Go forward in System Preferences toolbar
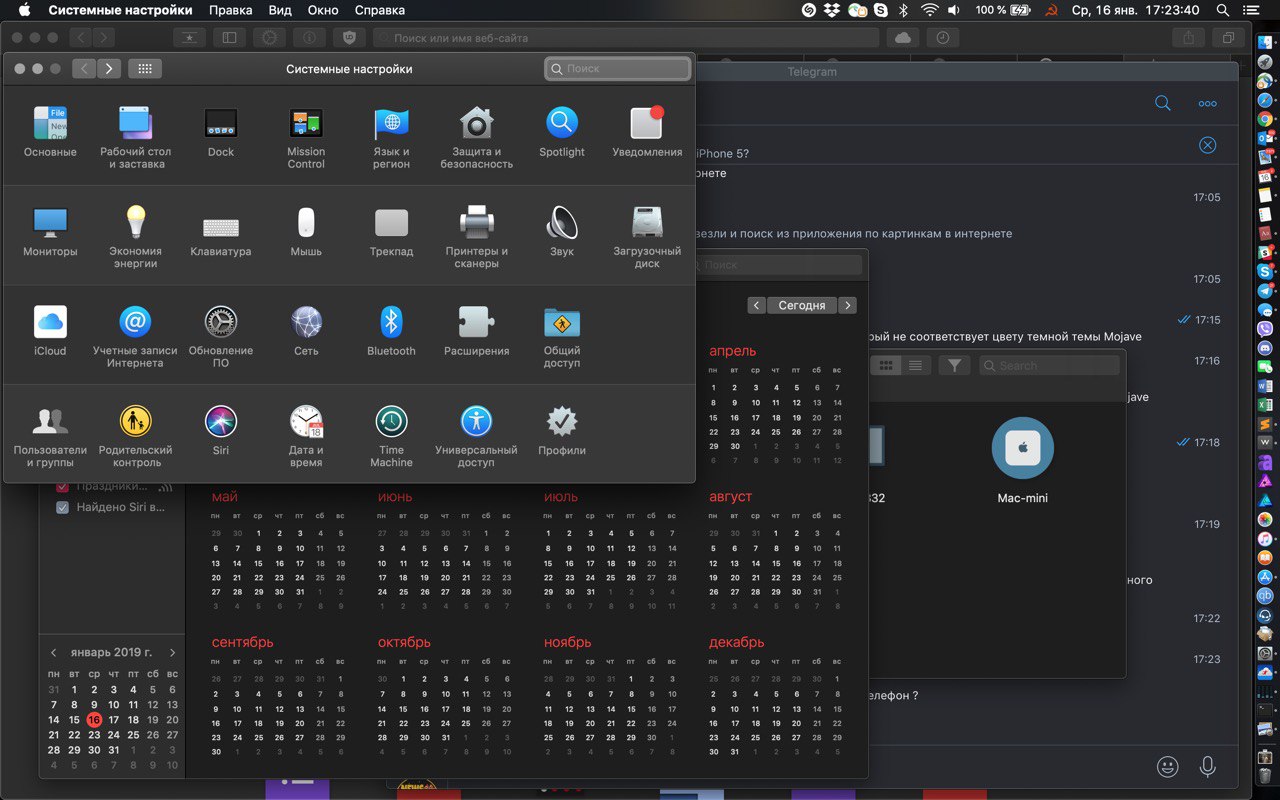Screen dimensions: 1280x800 coord(109,69)
